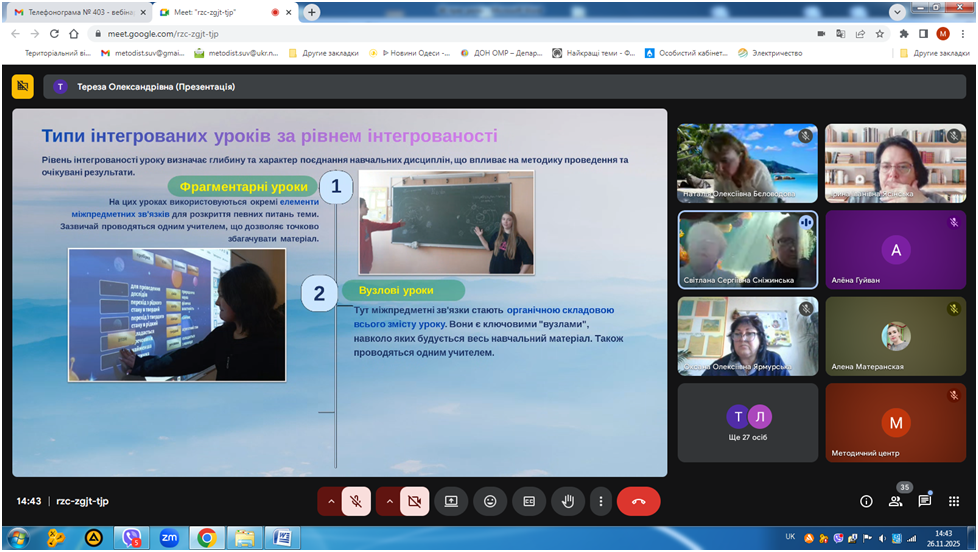Expand audio settings arrow beside microphone
978x552 pixels.
[330, 501]
